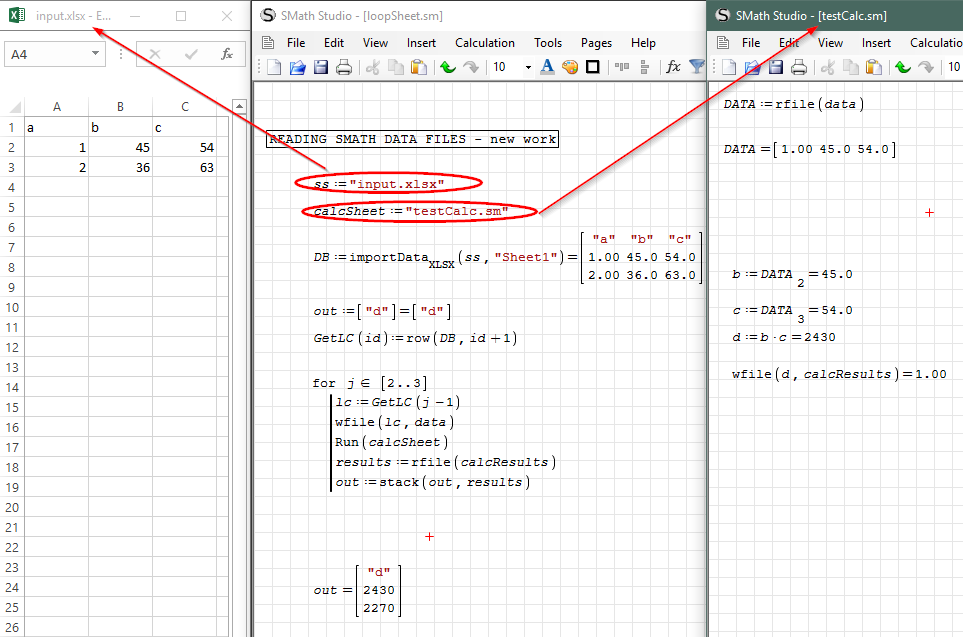The height and width of the screenshot is (637, 963).
Task: Click the fx function icon in SMath
Action: (673, 67)
